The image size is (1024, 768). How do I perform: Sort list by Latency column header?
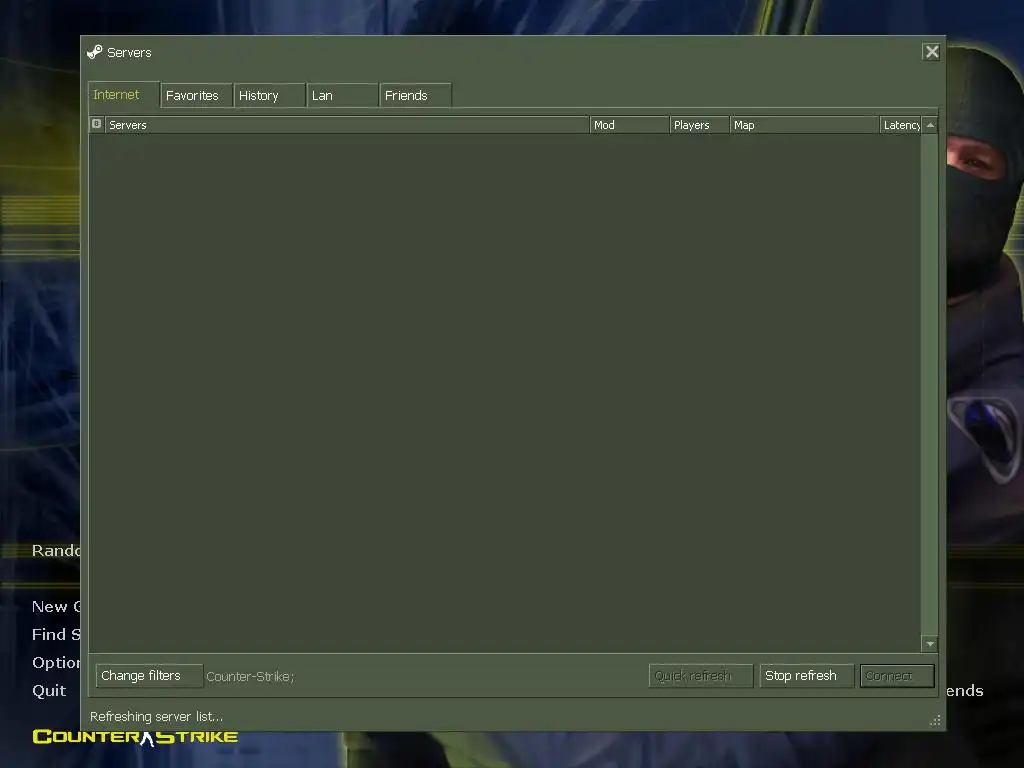coord(901,125)
